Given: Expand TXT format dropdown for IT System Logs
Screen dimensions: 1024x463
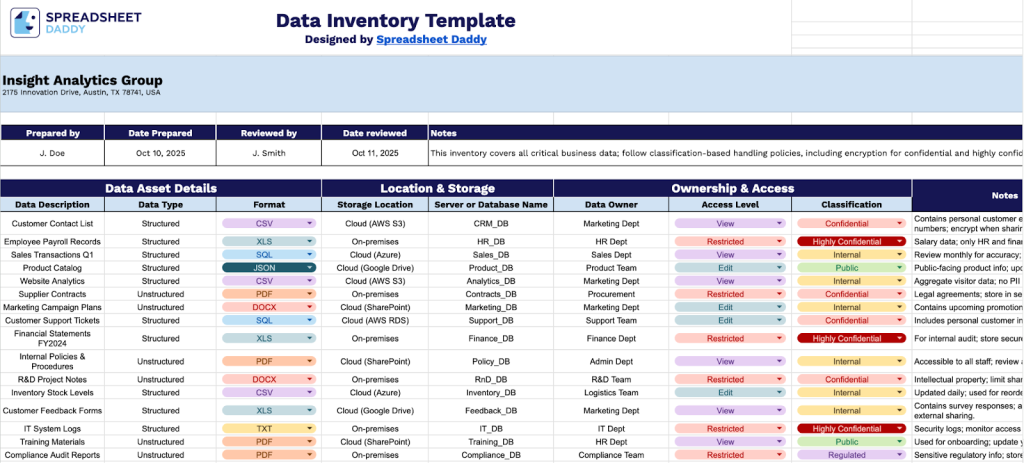Looking at the screenshot, I should coord(310,428).
